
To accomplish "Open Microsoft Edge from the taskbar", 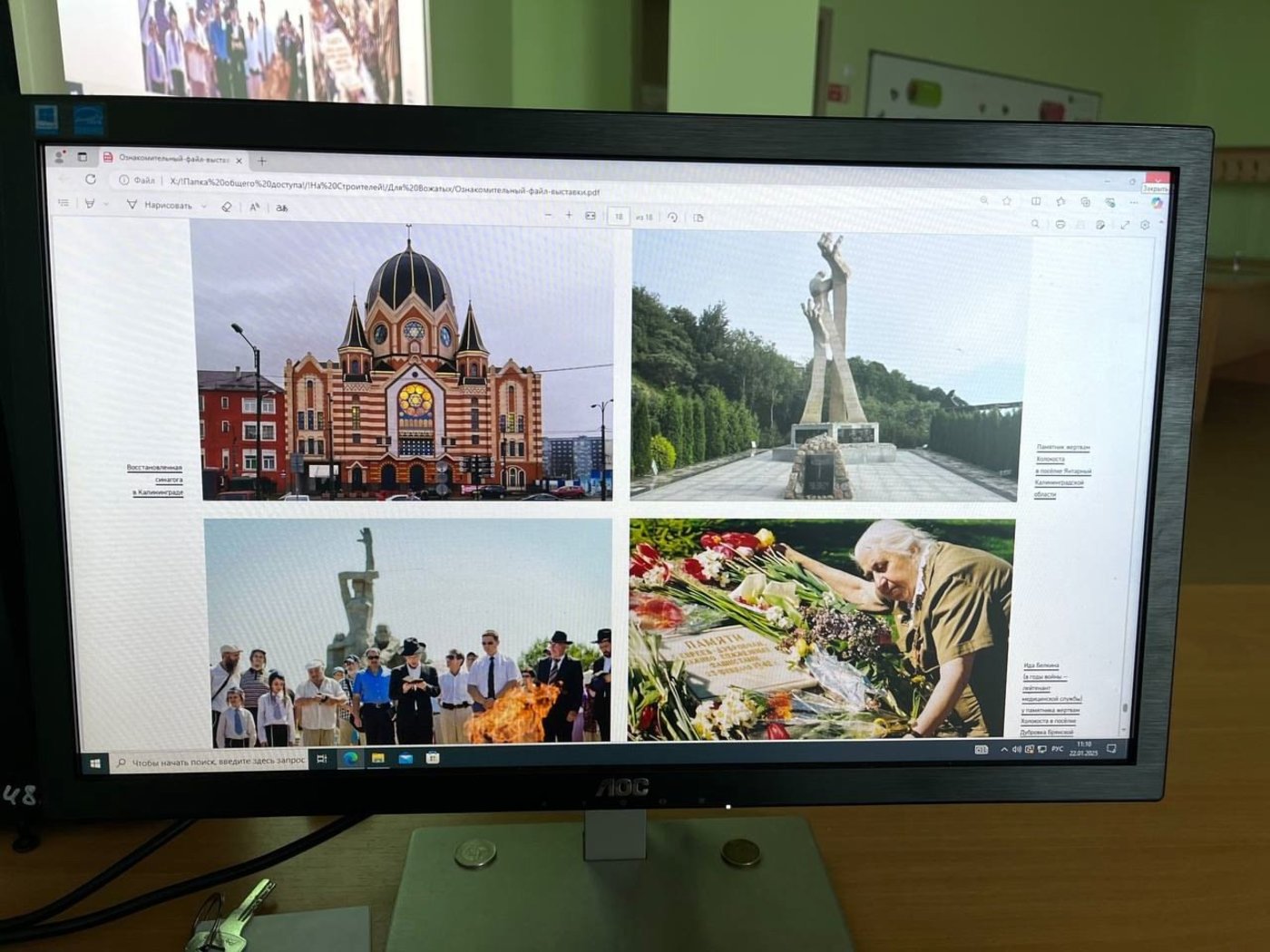I will point(350,758).
